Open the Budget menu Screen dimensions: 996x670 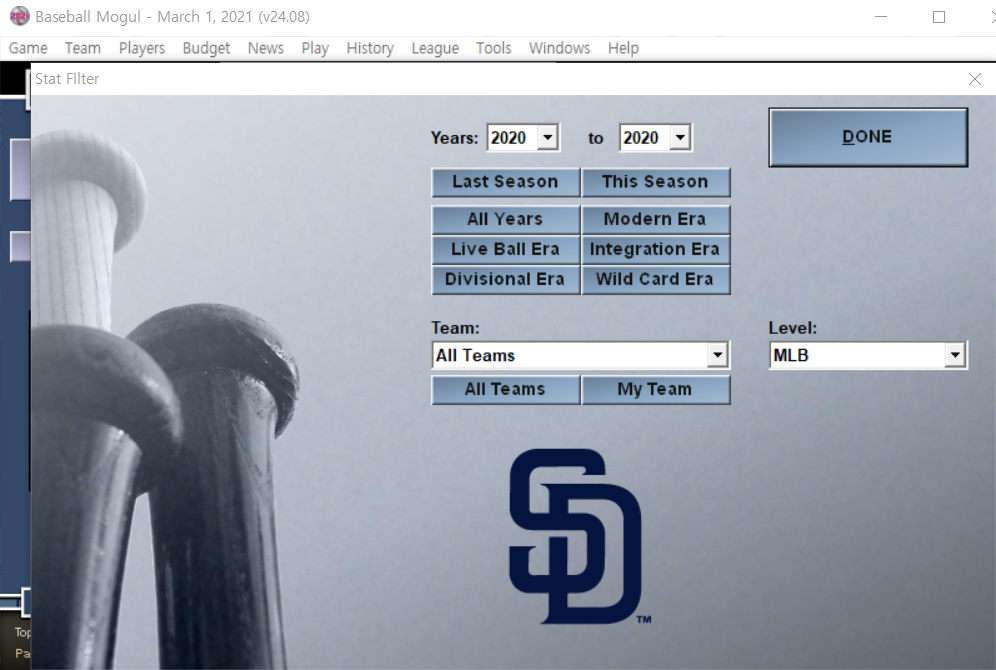click(x=206, y=48)
